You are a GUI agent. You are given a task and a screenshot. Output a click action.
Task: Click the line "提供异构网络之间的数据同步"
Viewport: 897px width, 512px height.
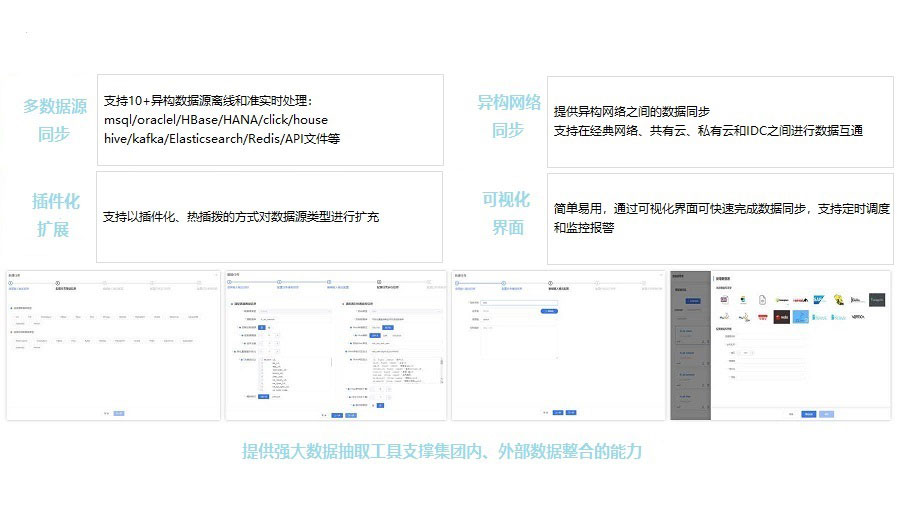[x=632, y=112]
